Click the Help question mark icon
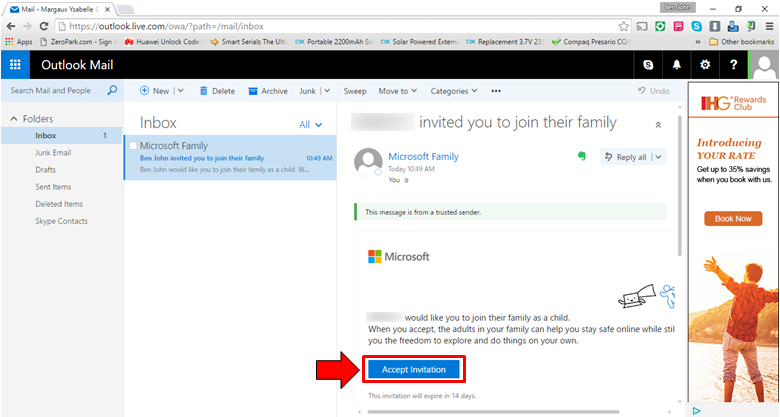The height and width of the screenshot is (417, 780). click(733, 65)
